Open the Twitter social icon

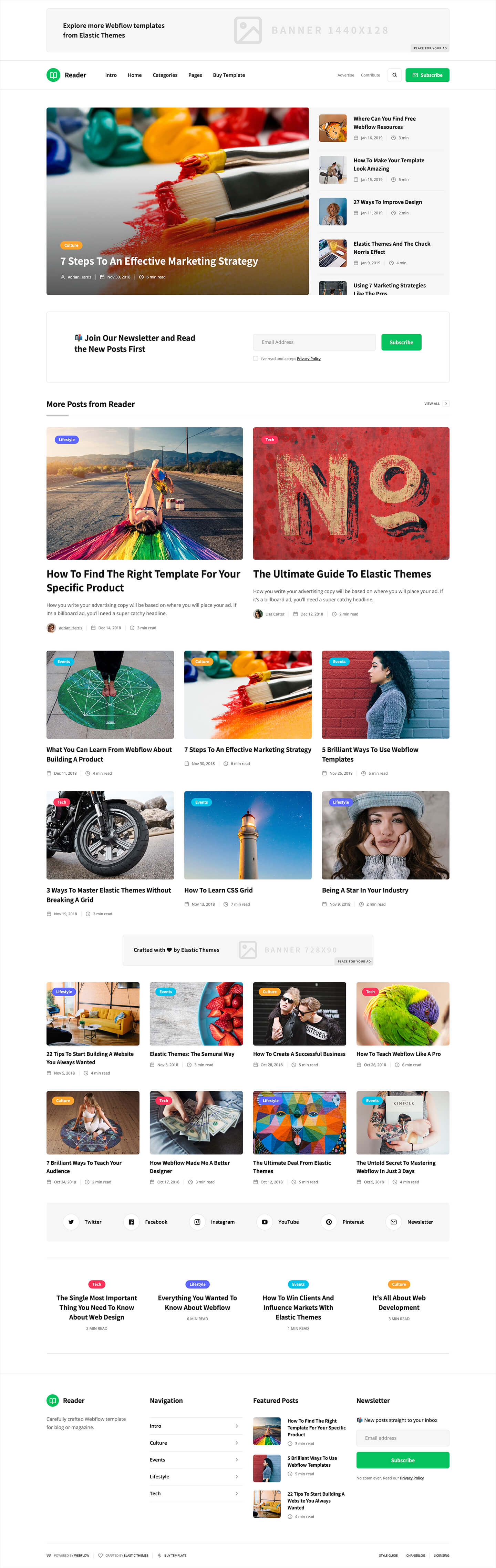click(x=71, y=1222)
